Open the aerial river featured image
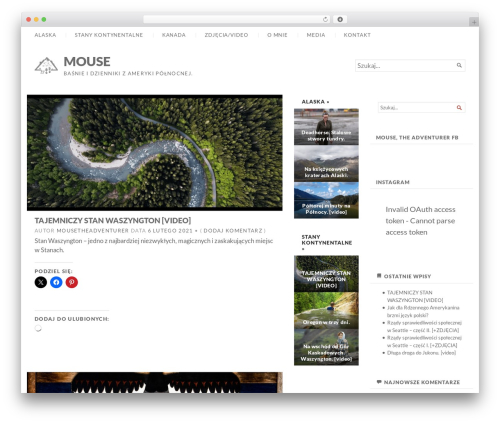Image resolution: width=500 pixels, height=423 pixels. pyautogui.click(x=155, y=153)
